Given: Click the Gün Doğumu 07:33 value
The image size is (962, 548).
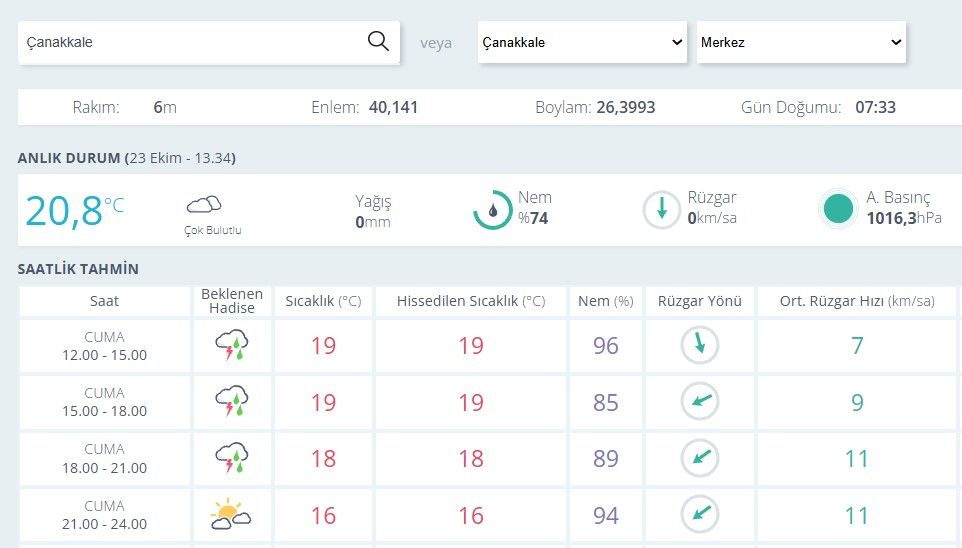Looking at the screenshot, I should pos(875,107).
